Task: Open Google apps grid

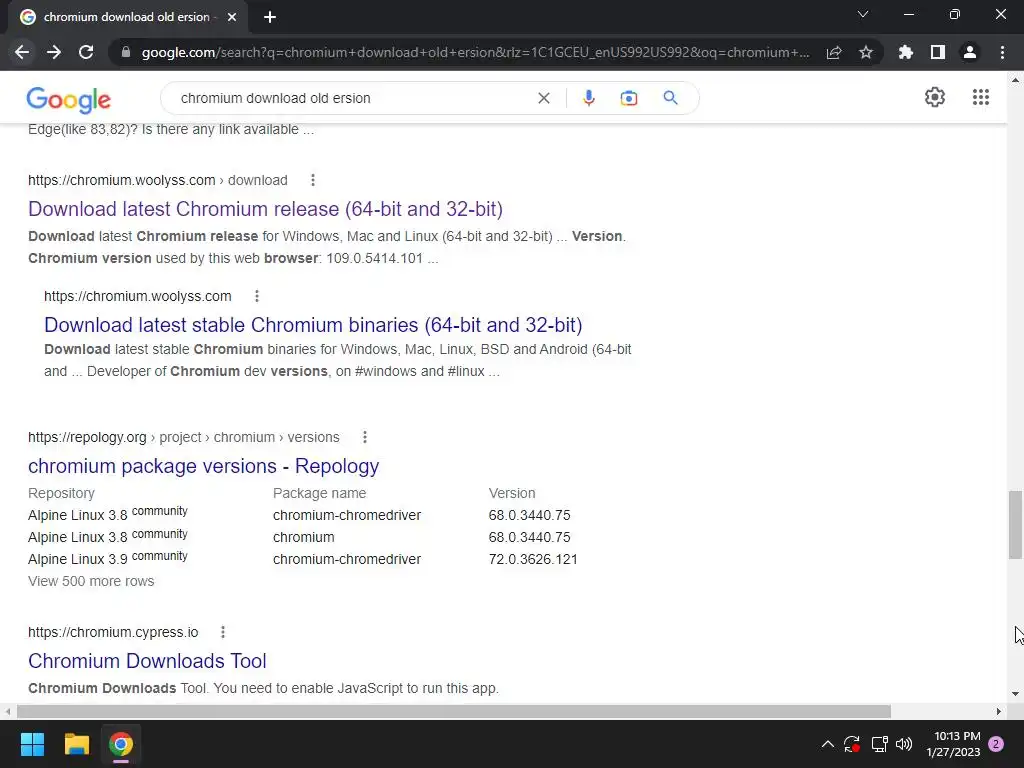Action: click(x=980, y=97)
